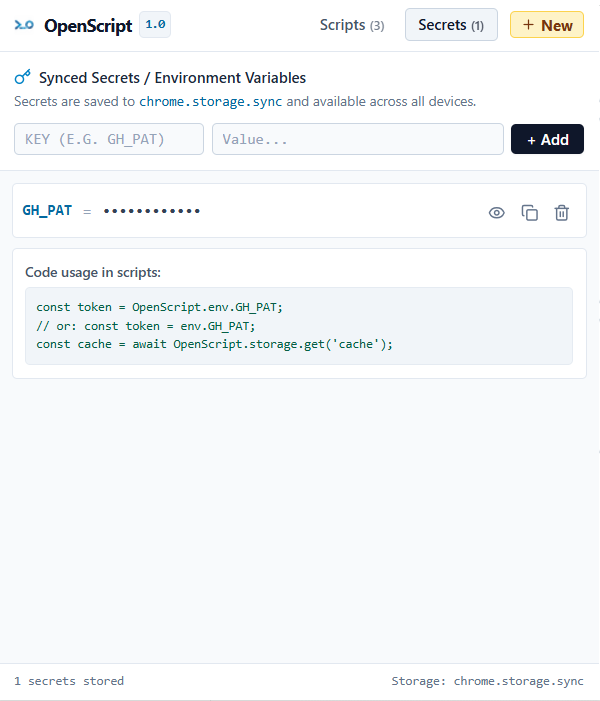Click '1 secrets stored' in status bar

pos(69,681)
